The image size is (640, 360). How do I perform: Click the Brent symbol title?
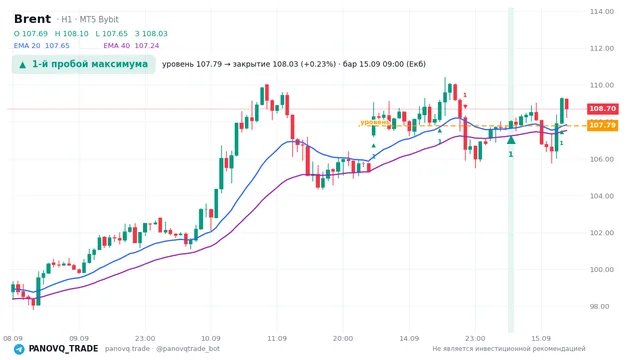[x=32, y=19]
